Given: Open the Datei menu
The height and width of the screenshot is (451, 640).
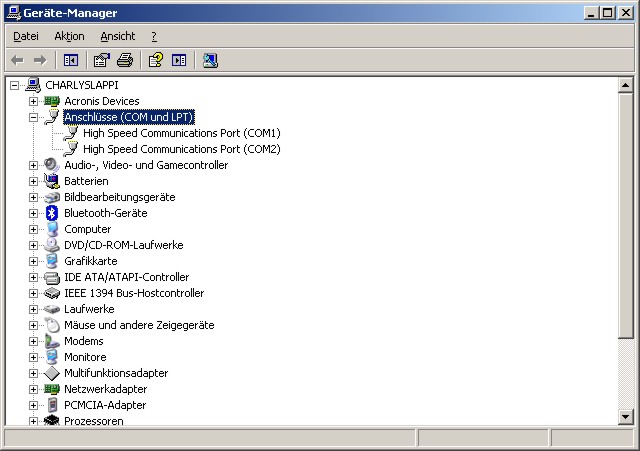Looking at the screenshot, I should tap(26, 36).
